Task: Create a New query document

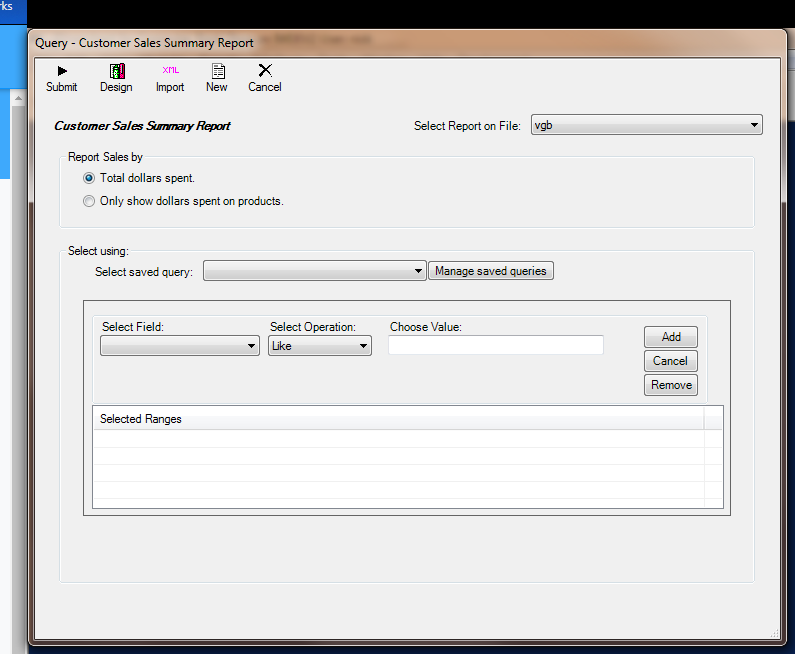Action: coord(217,78)
